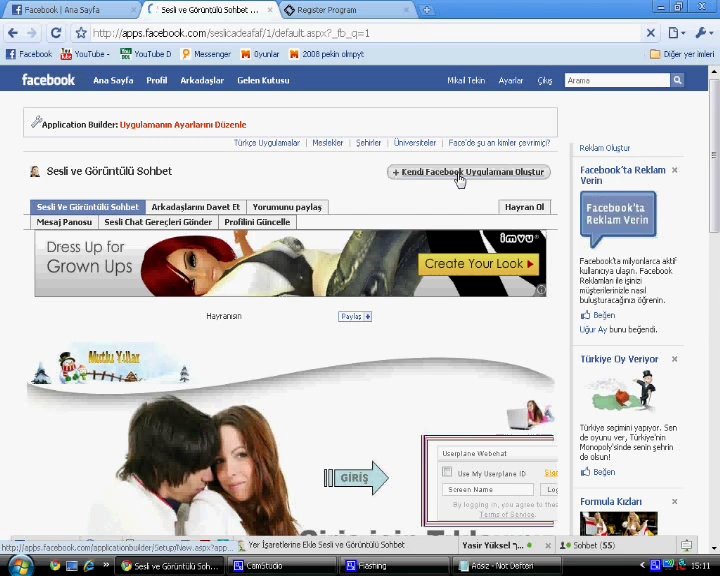Open the Oyunlar bookmark
This screenshot has height=576, width=720.
(260, 54)
